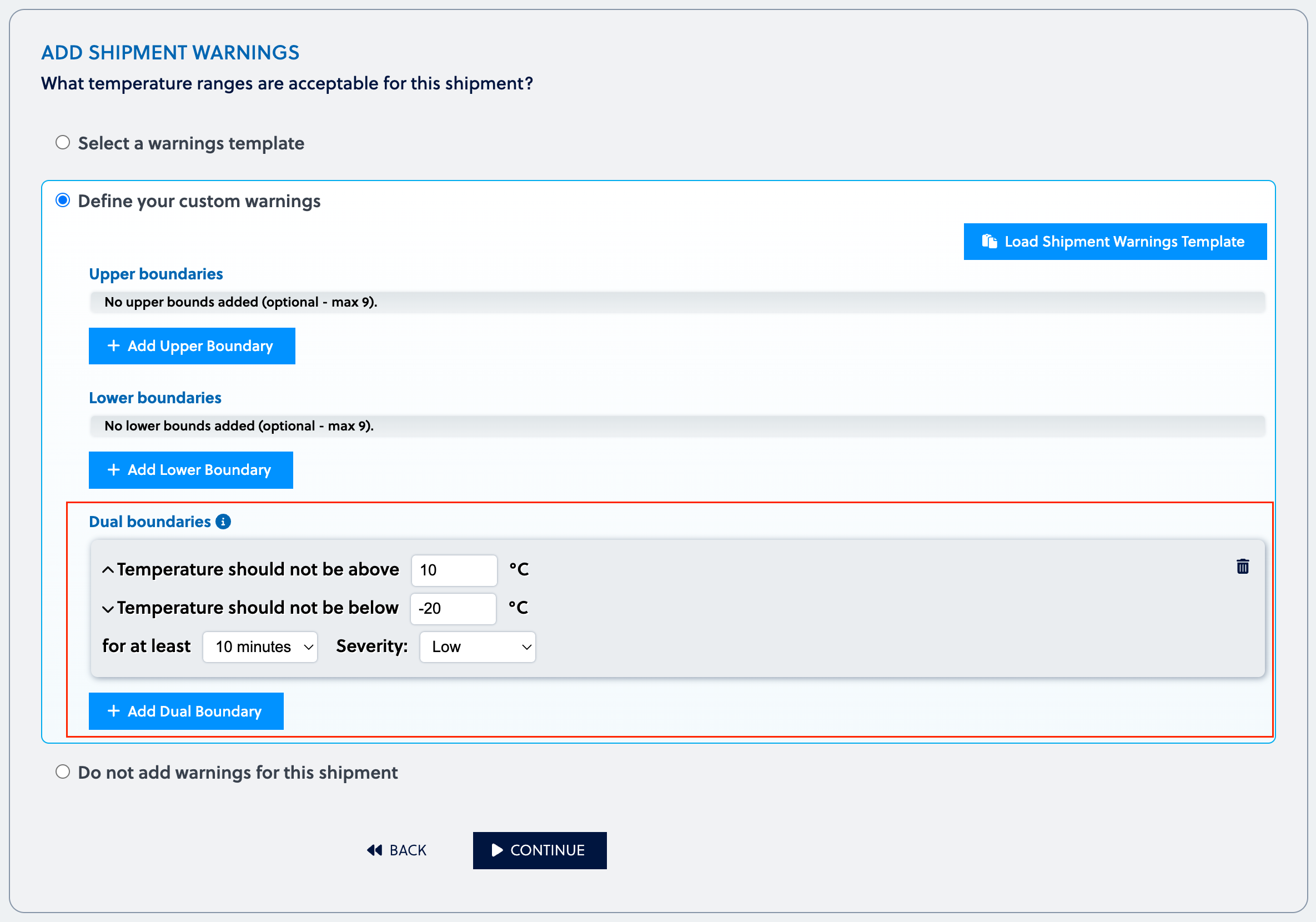Click 'No lower bounds added' message
Image resolution: width=1316 pixels, height=922 pixels.
point(239,426)
